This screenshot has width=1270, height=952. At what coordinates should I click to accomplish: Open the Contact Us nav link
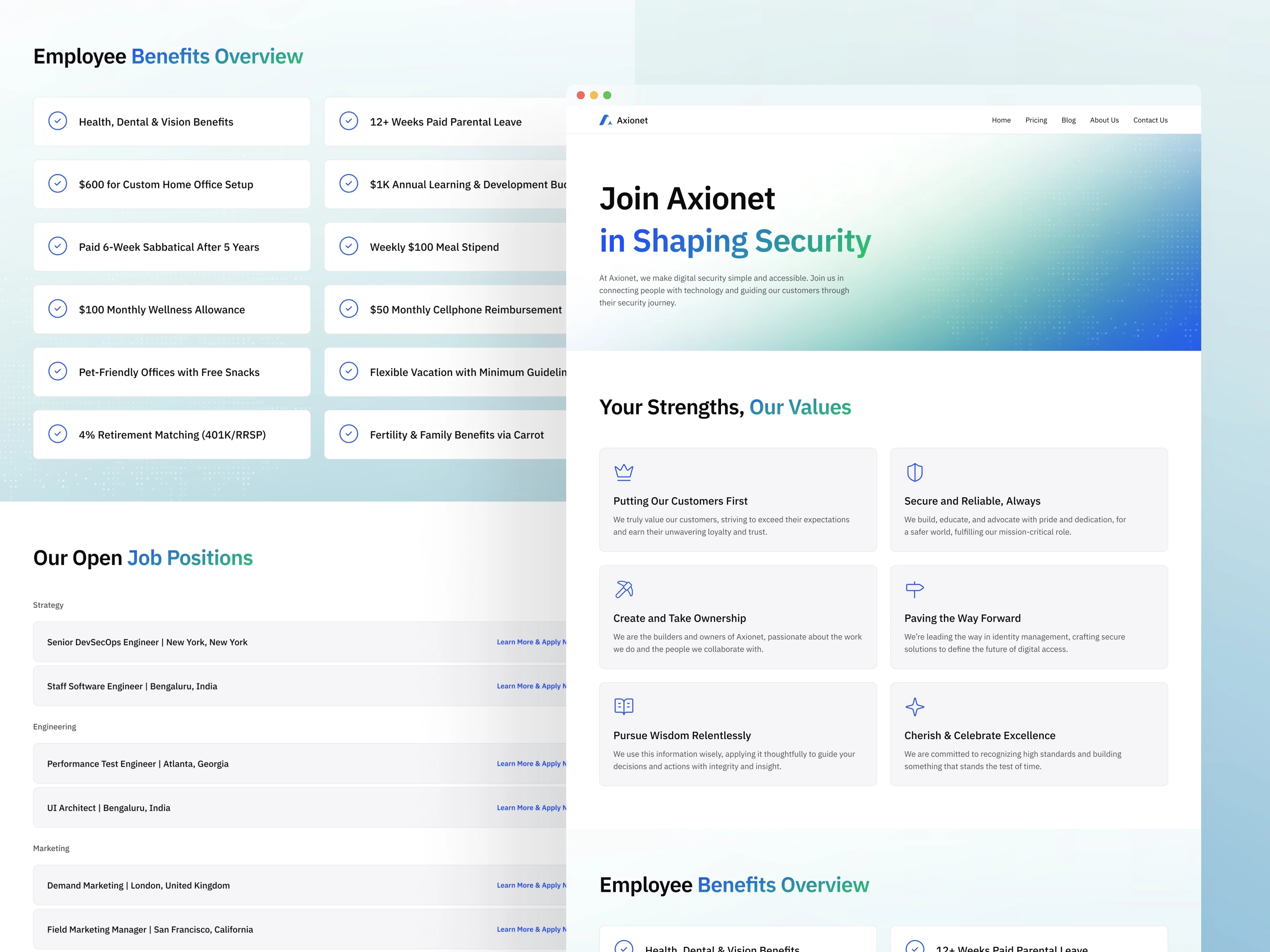coord(1150,120)
